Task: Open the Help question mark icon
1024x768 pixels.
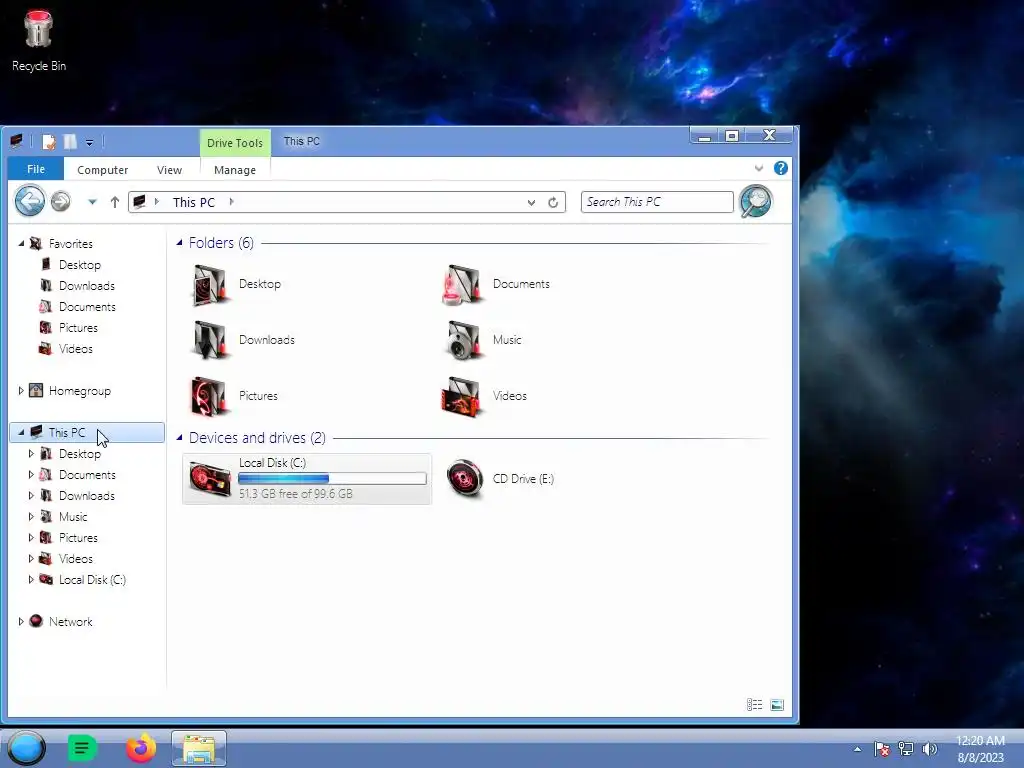Action: [780, 168]
